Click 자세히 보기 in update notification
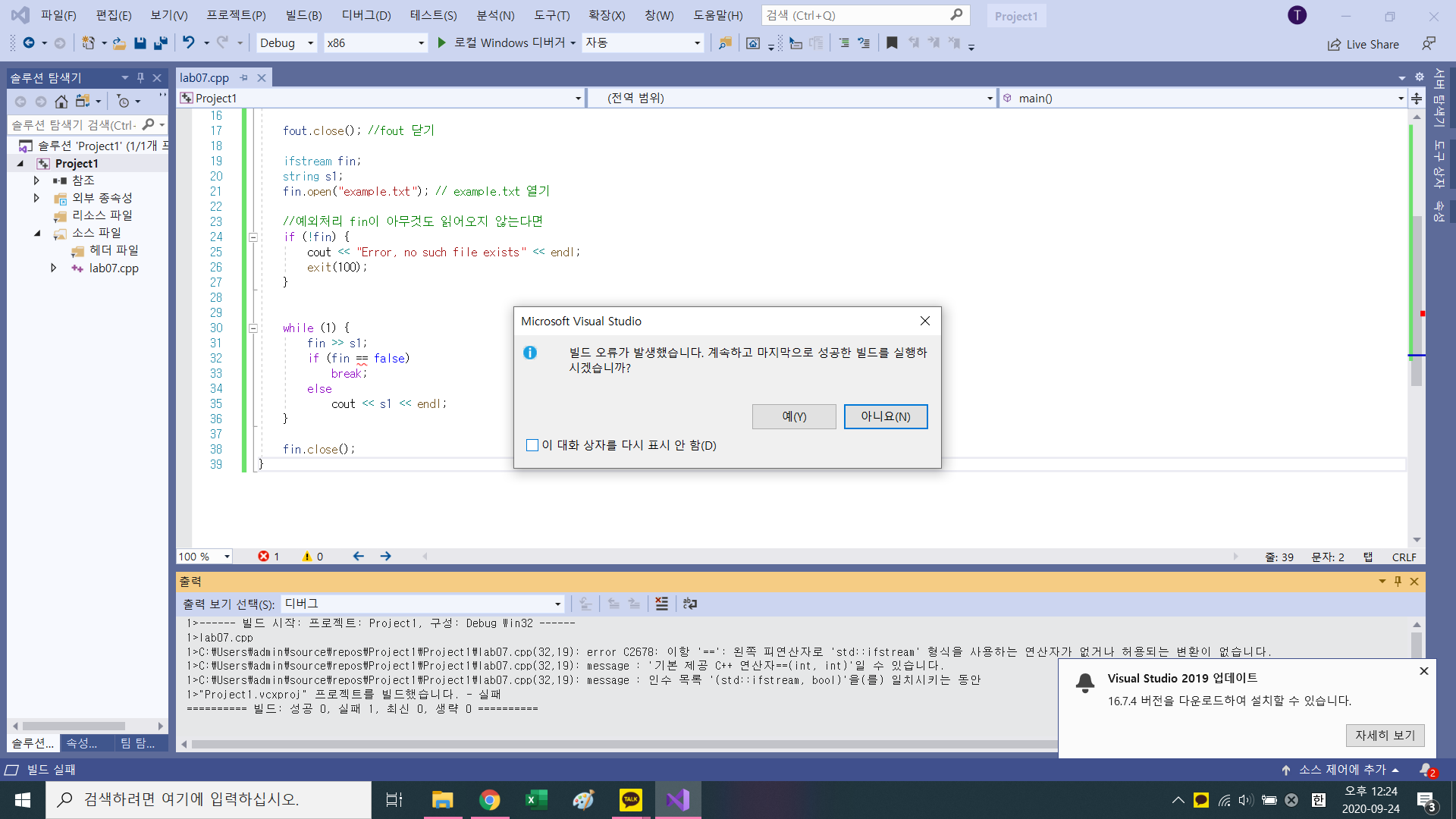 pyautogui.click(x=1385, y=736)
